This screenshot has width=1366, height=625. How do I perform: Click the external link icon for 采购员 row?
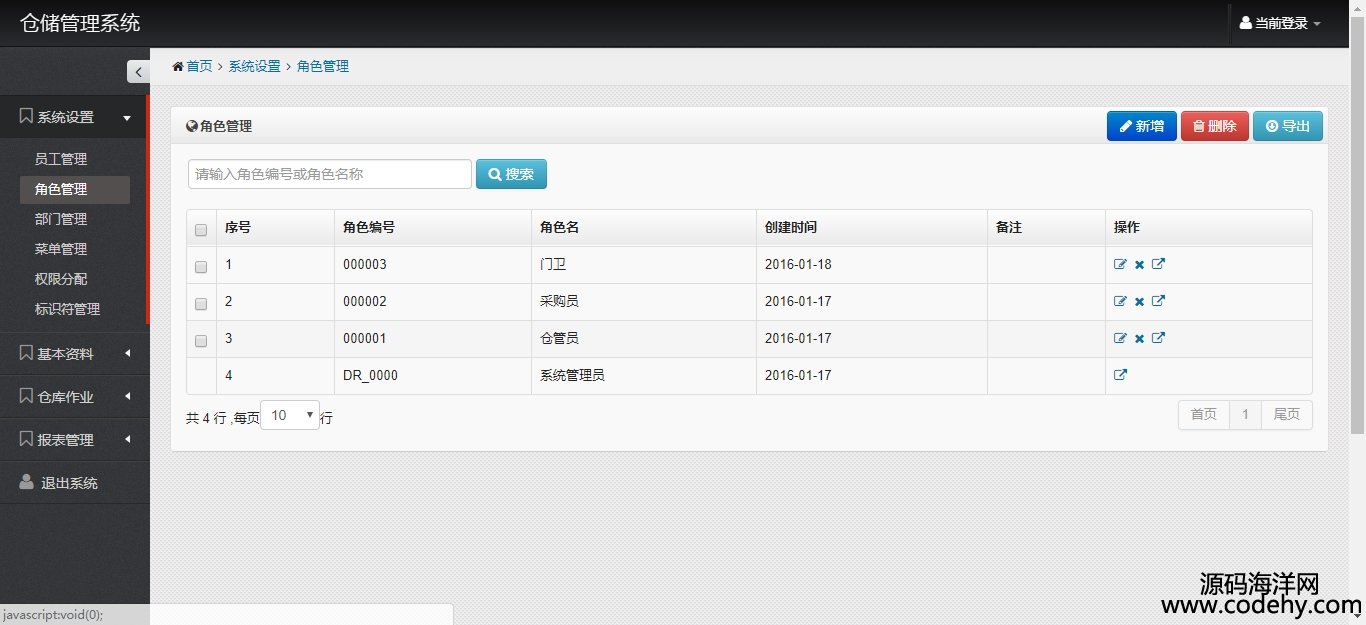coord(1158,301)
